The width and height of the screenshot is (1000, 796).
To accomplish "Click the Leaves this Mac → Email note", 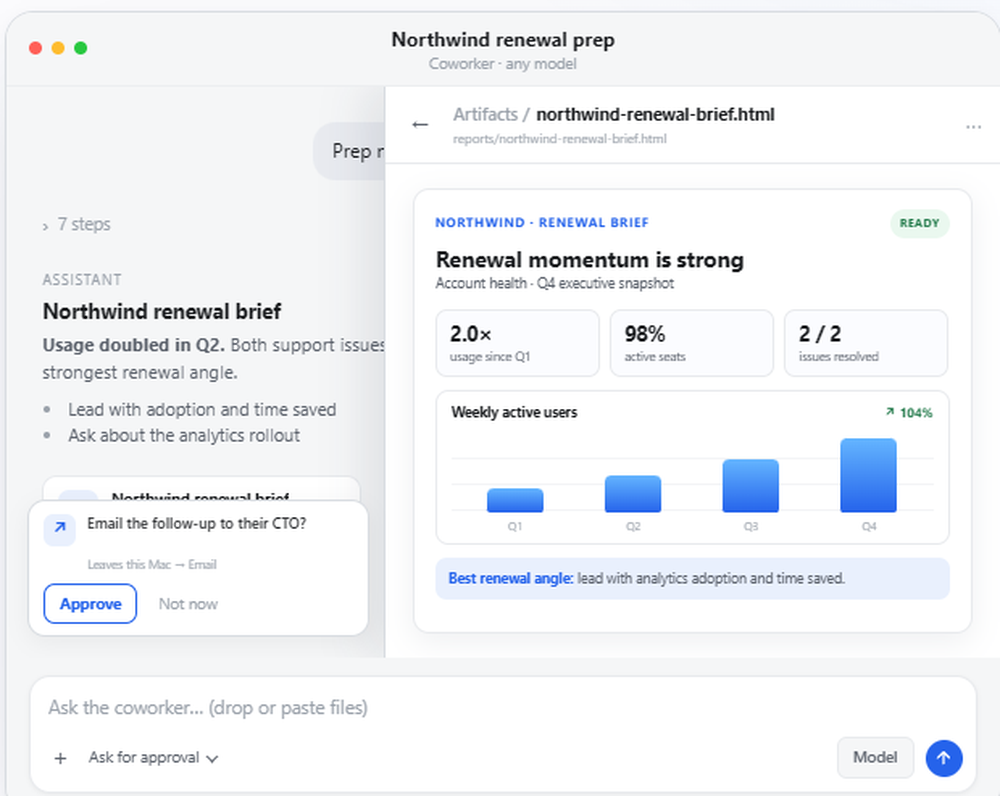I will click(152, 564).
